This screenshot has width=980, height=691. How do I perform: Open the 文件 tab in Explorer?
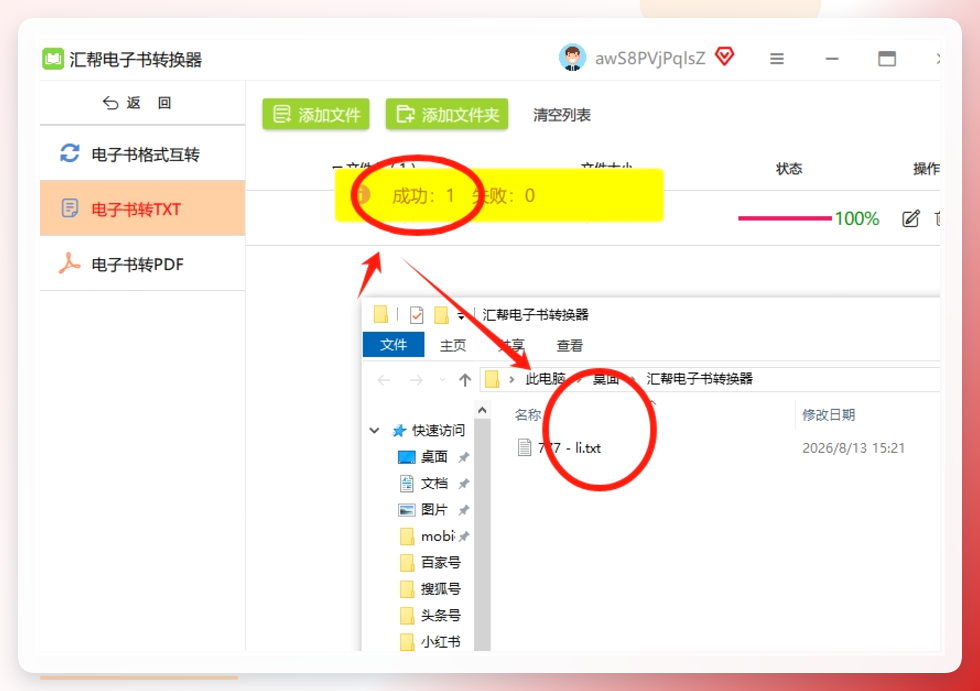pos(393,345)
